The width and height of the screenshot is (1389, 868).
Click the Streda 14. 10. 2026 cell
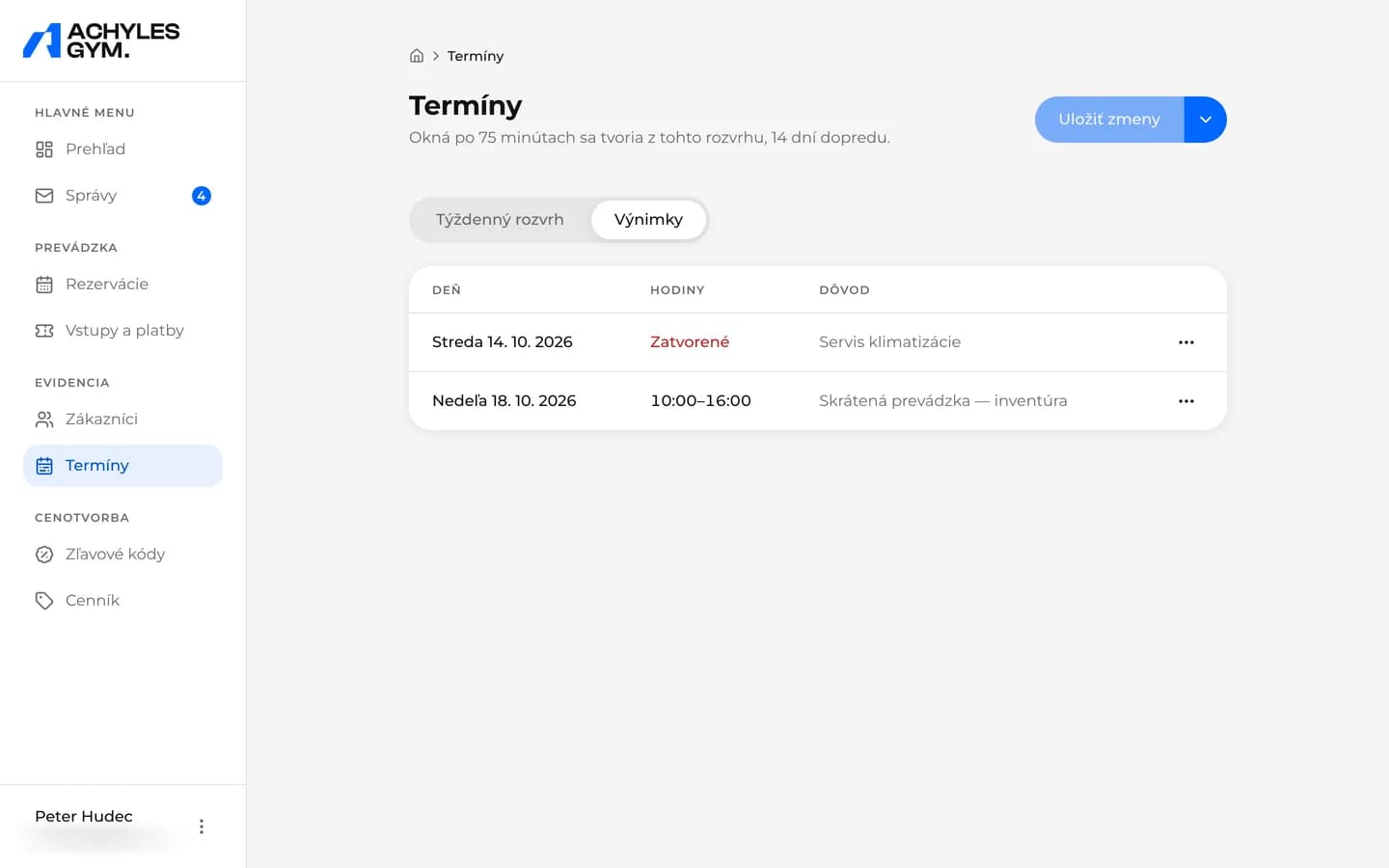(x=503, y=342)
